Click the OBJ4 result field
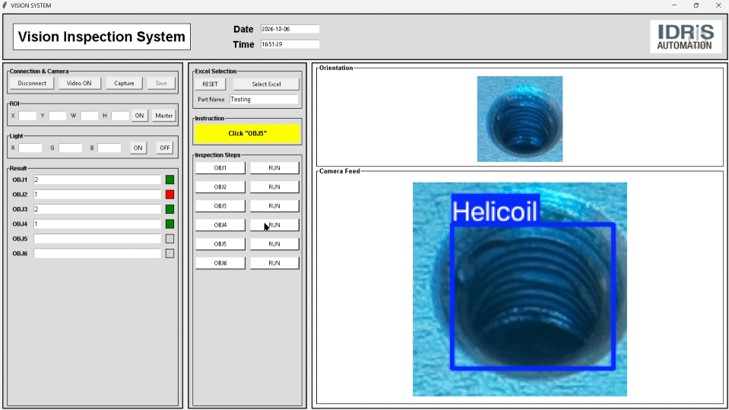 click(x=97, y=224)
